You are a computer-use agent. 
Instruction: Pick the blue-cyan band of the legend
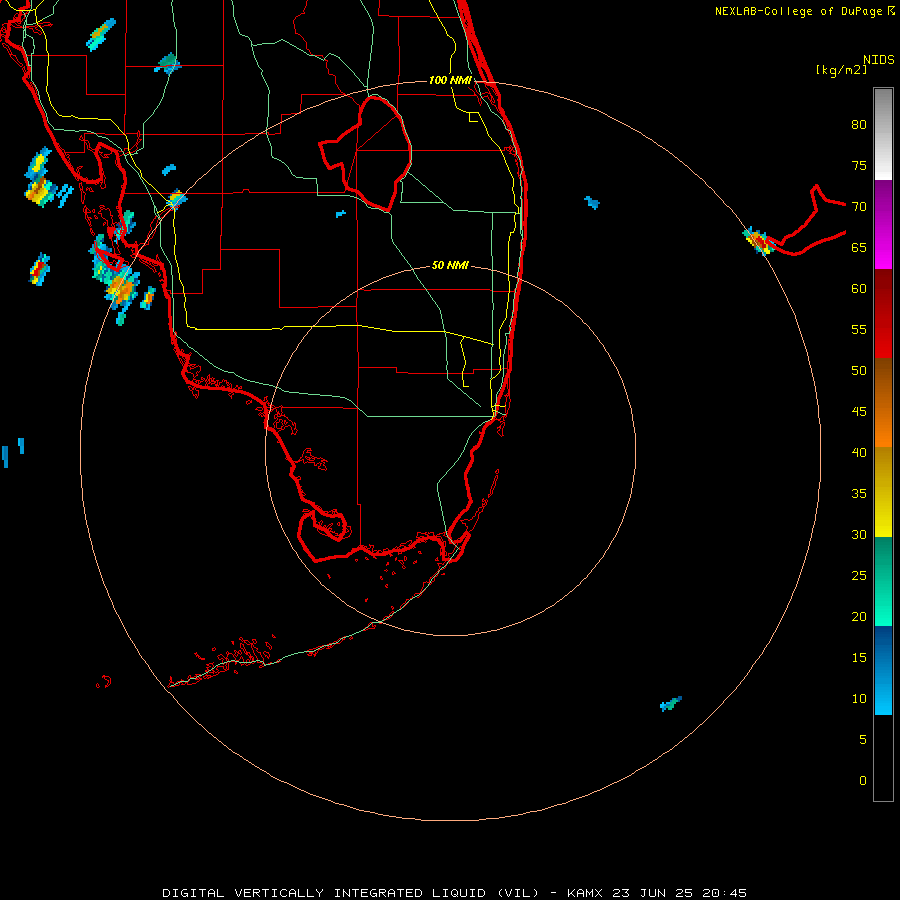pyautogui.click(x=883, y=670)
